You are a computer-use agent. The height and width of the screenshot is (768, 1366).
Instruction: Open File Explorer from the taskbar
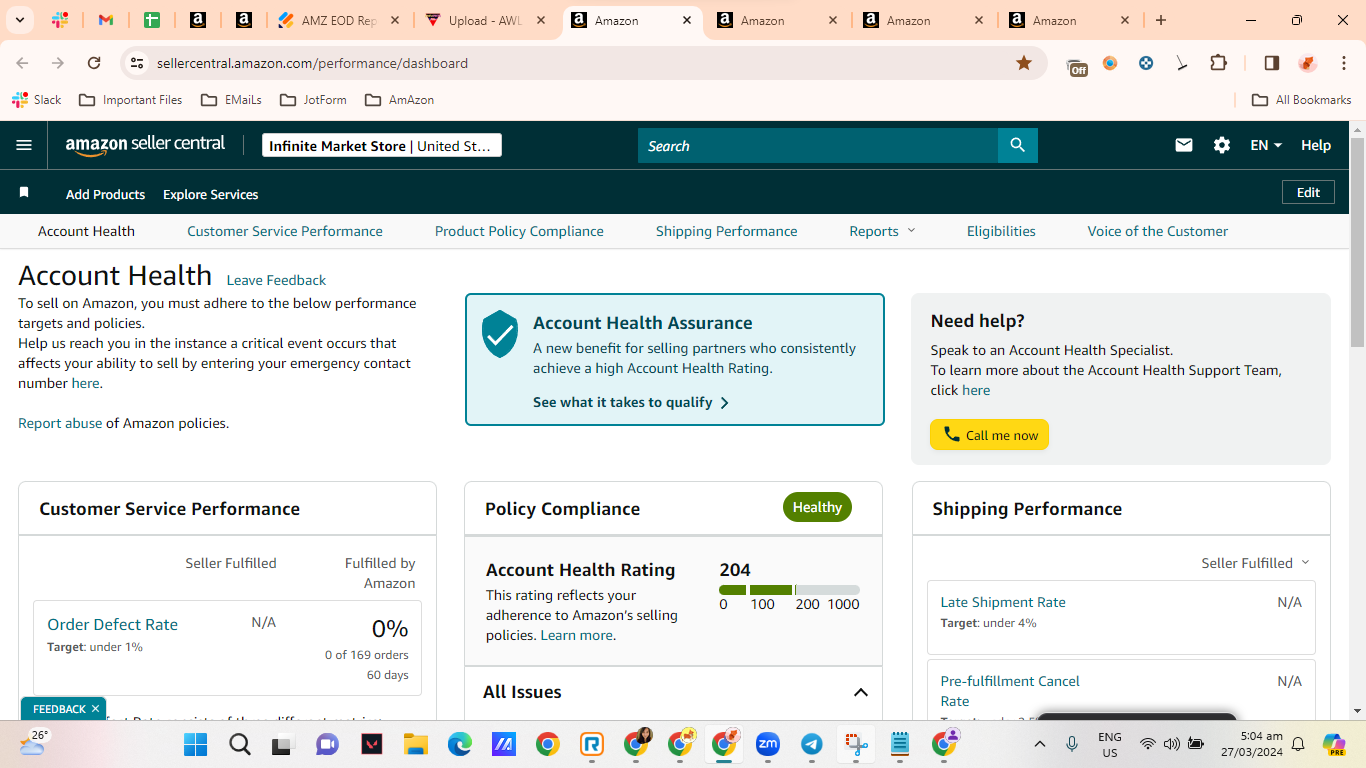[x=415, y=744]
